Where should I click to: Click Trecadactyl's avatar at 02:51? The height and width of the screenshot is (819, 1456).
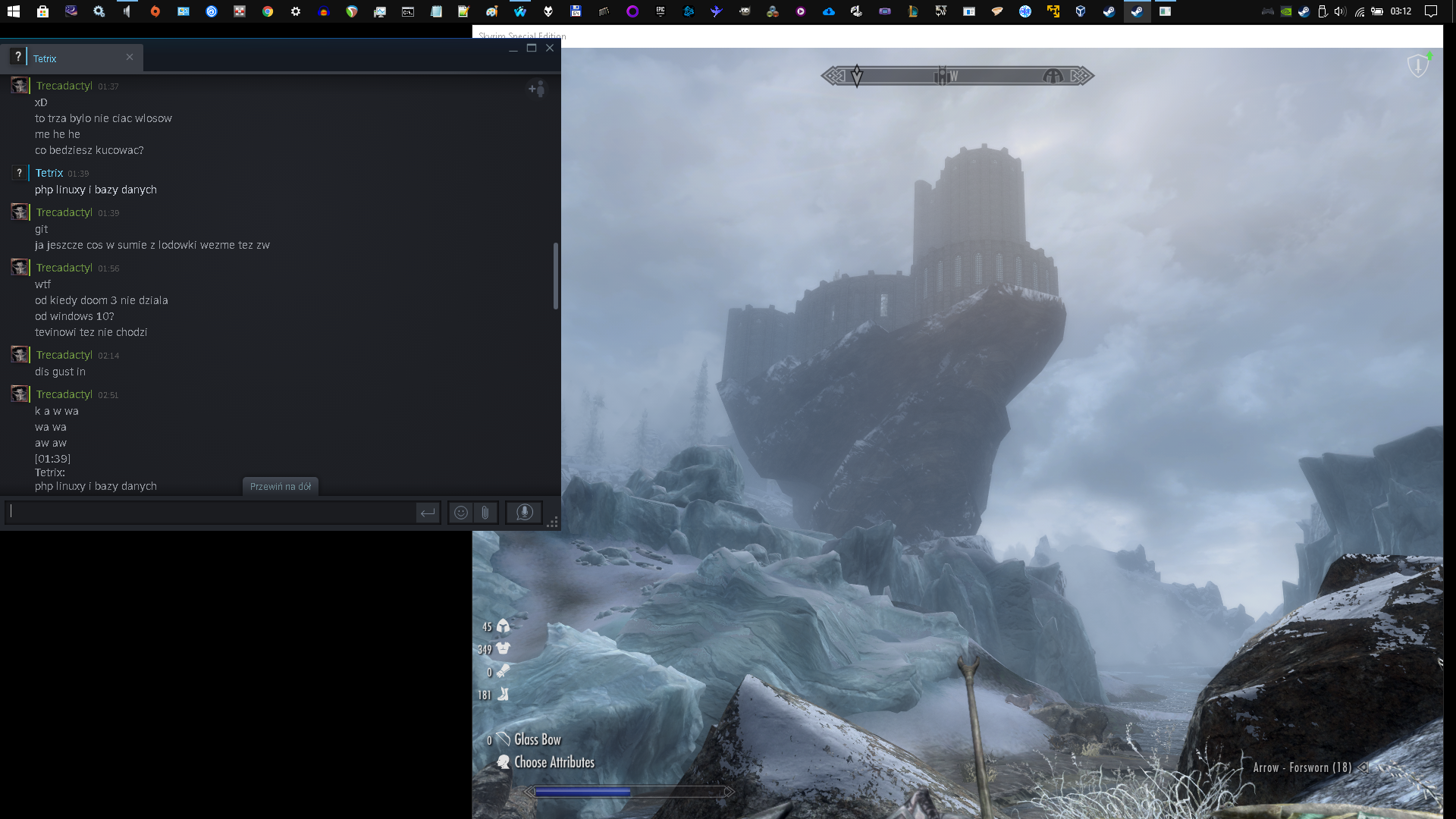point(20,394)
